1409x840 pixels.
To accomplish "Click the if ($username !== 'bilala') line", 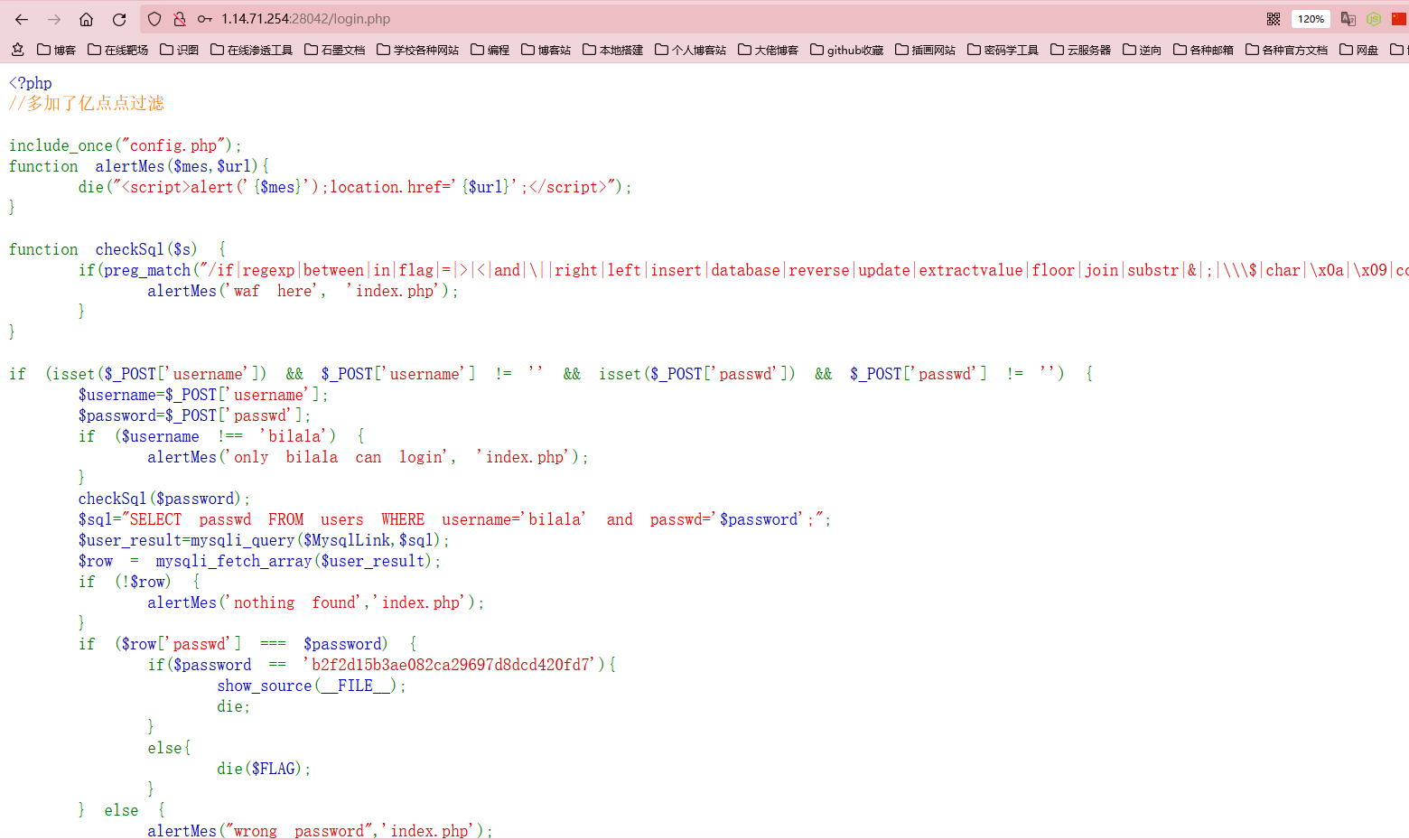I will (221, 436).
